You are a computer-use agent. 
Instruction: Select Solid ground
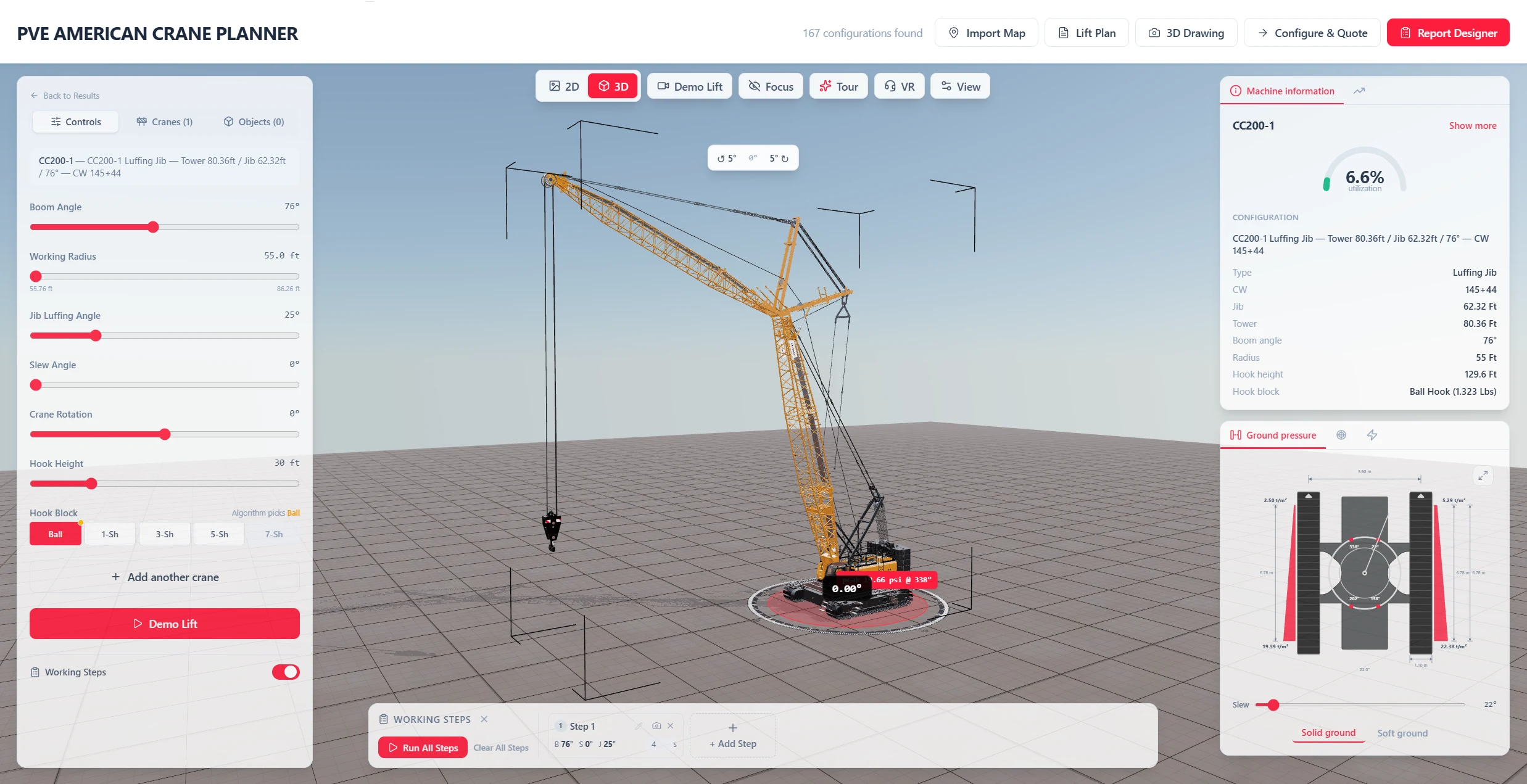pos(1328,733)
